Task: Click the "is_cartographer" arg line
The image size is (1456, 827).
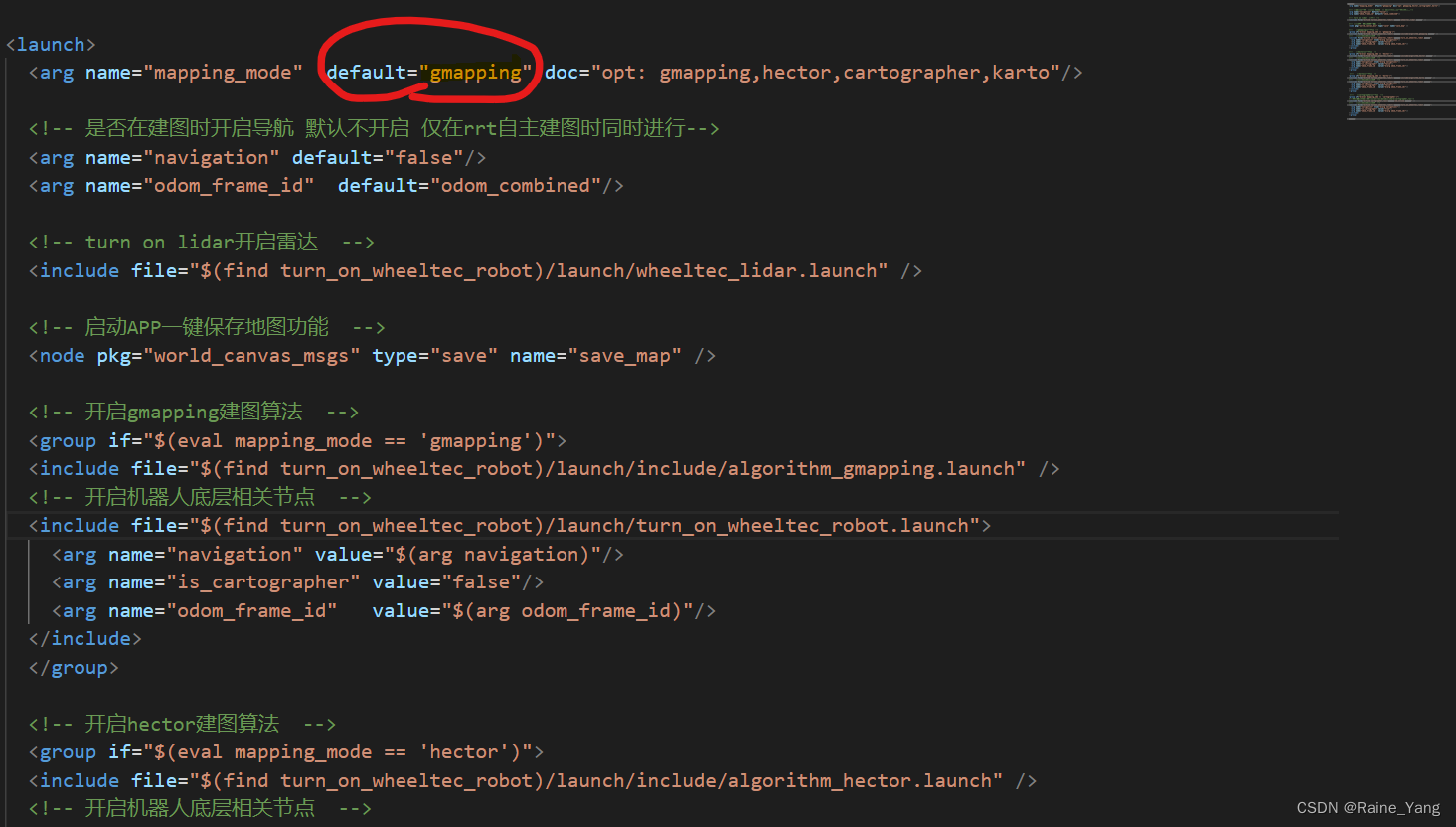Action: pos(298,582)
